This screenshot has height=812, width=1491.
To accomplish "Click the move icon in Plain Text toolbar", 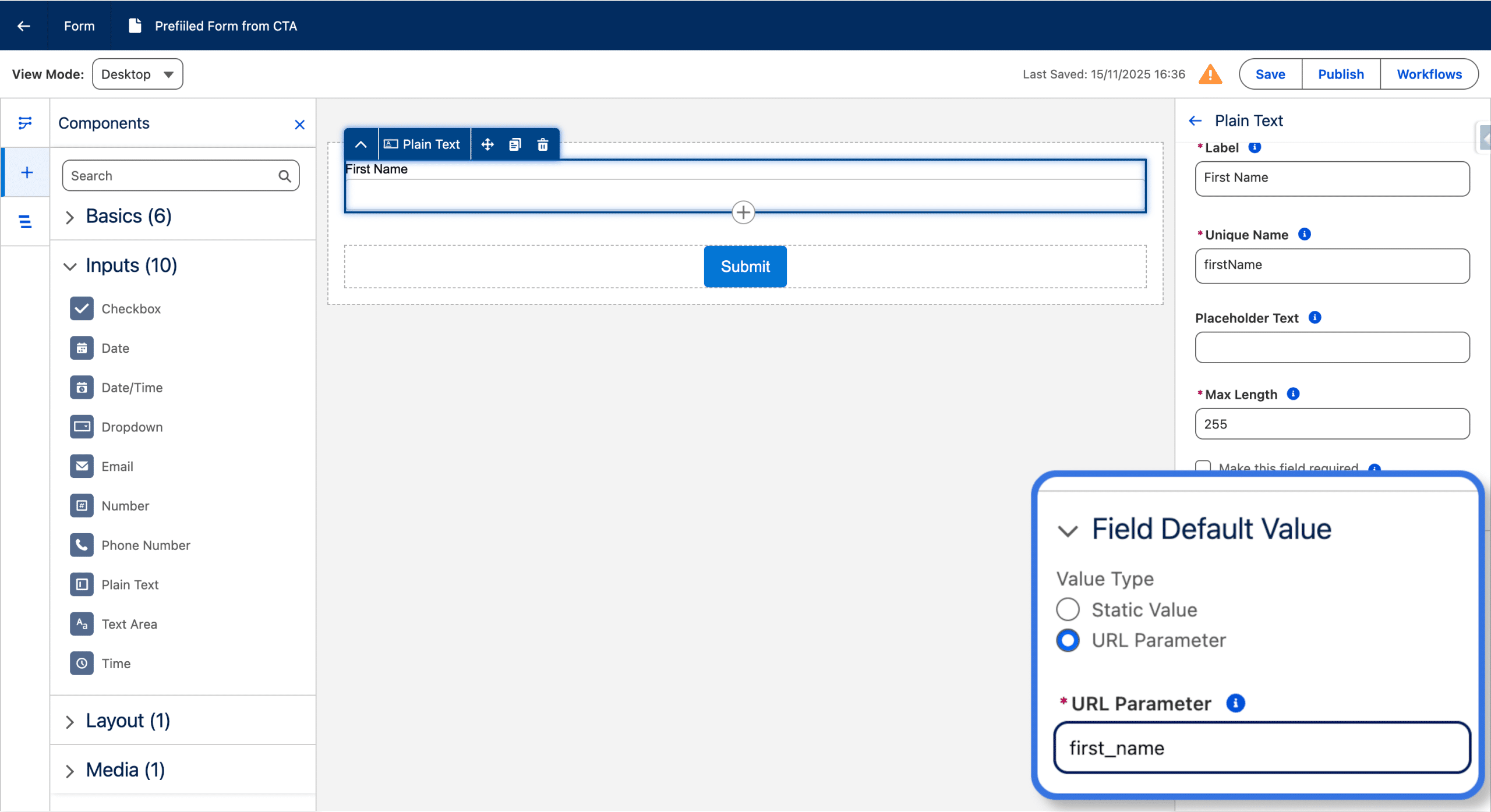I will 487,144.
